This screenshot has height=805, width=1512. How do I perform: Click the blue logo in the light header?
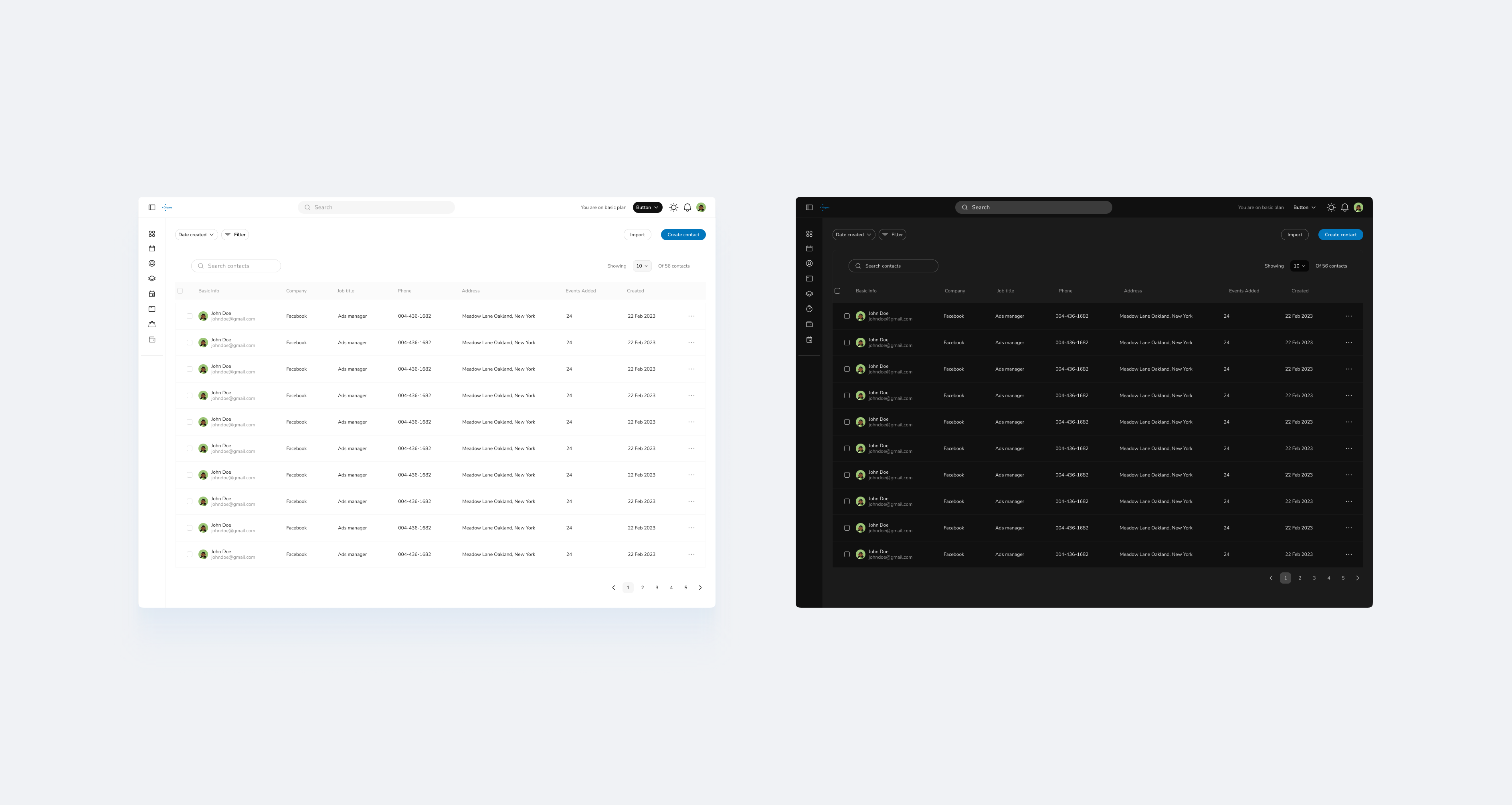pos(167,207)
